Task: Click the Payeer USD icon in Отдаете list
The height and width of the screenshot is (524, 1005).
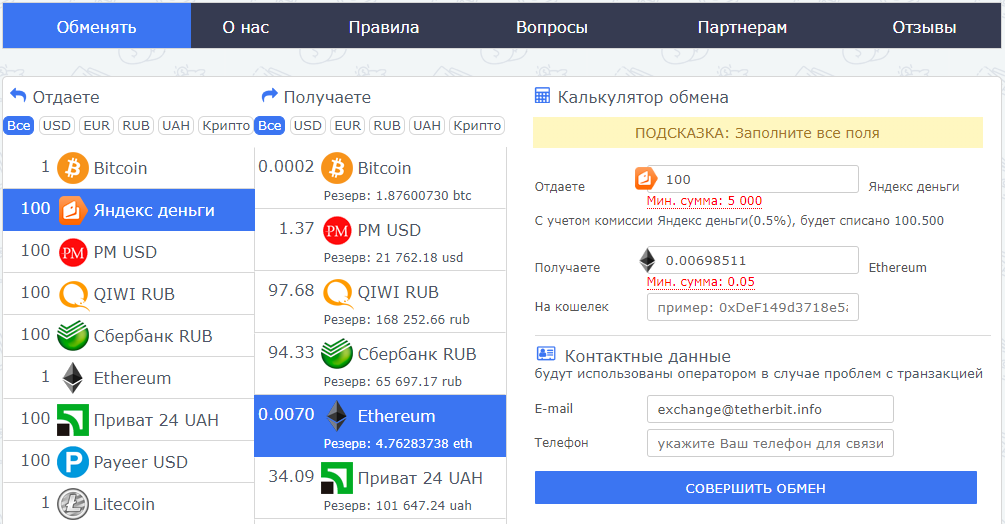Action: (73, 462)
